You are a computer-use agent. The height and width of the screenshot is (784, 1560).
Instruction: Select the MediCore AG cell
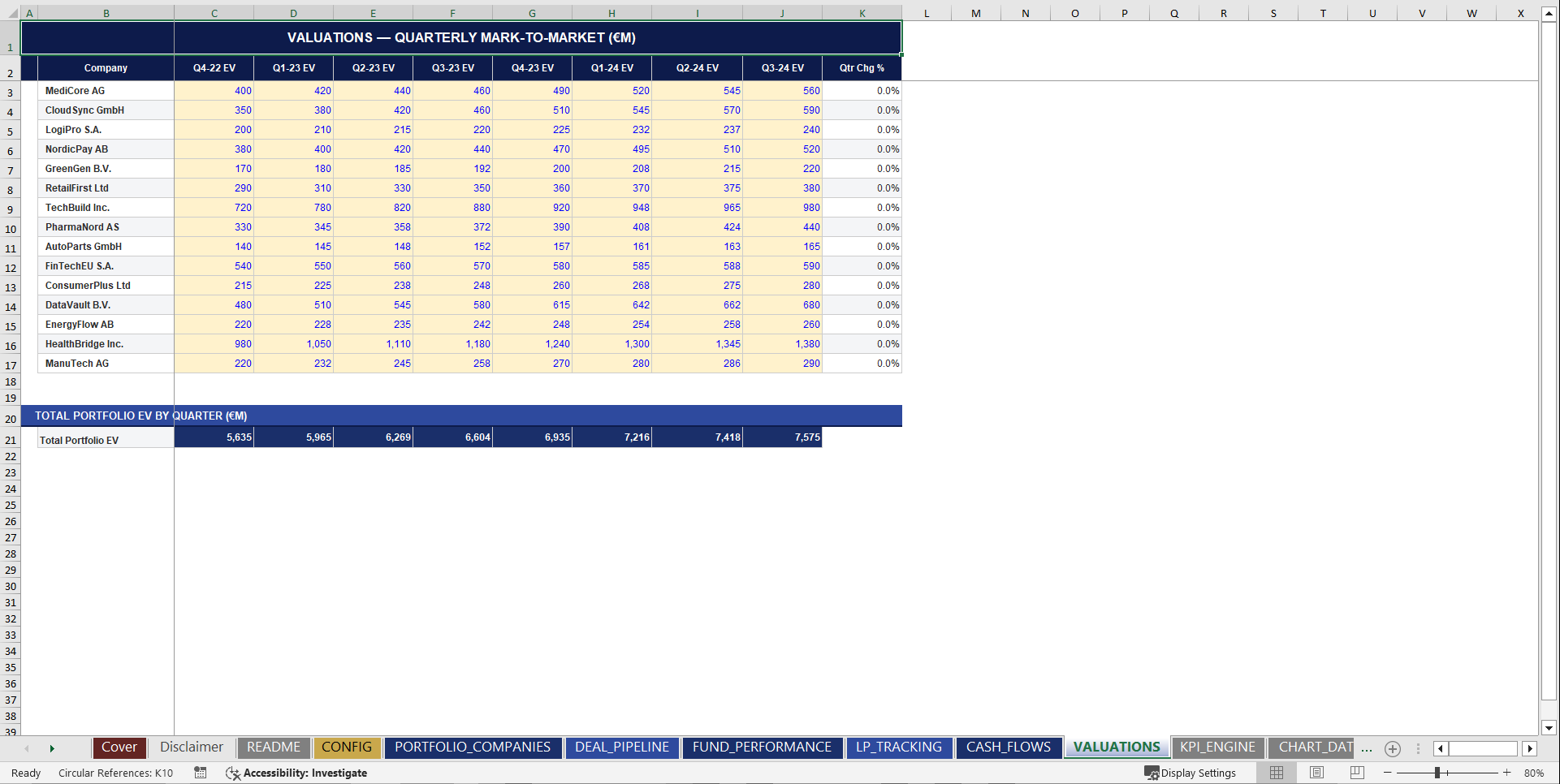(x=106, y=91)
